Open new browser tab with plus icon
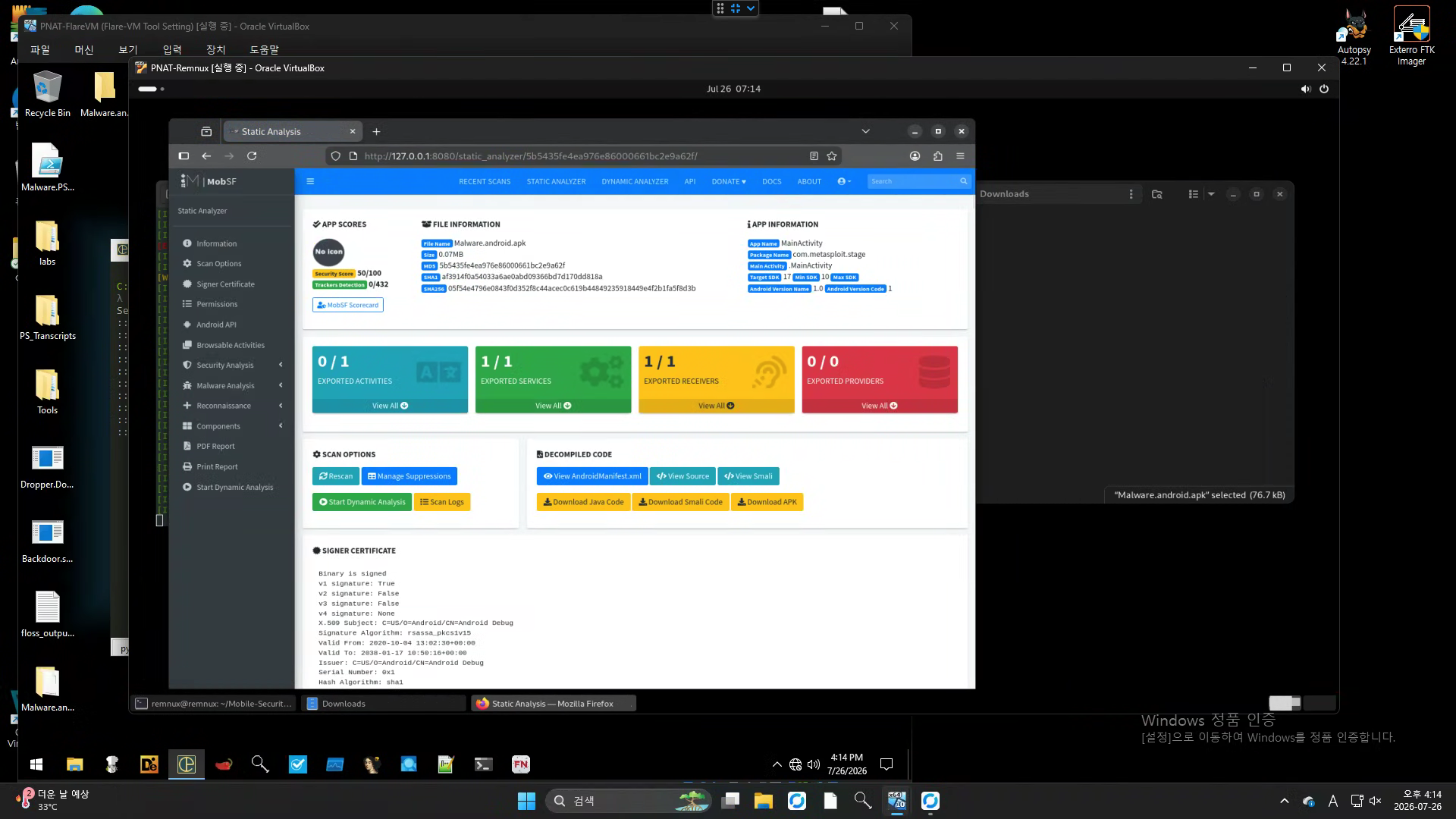This screenshot has height=819, width=1456. coord(376,132)
